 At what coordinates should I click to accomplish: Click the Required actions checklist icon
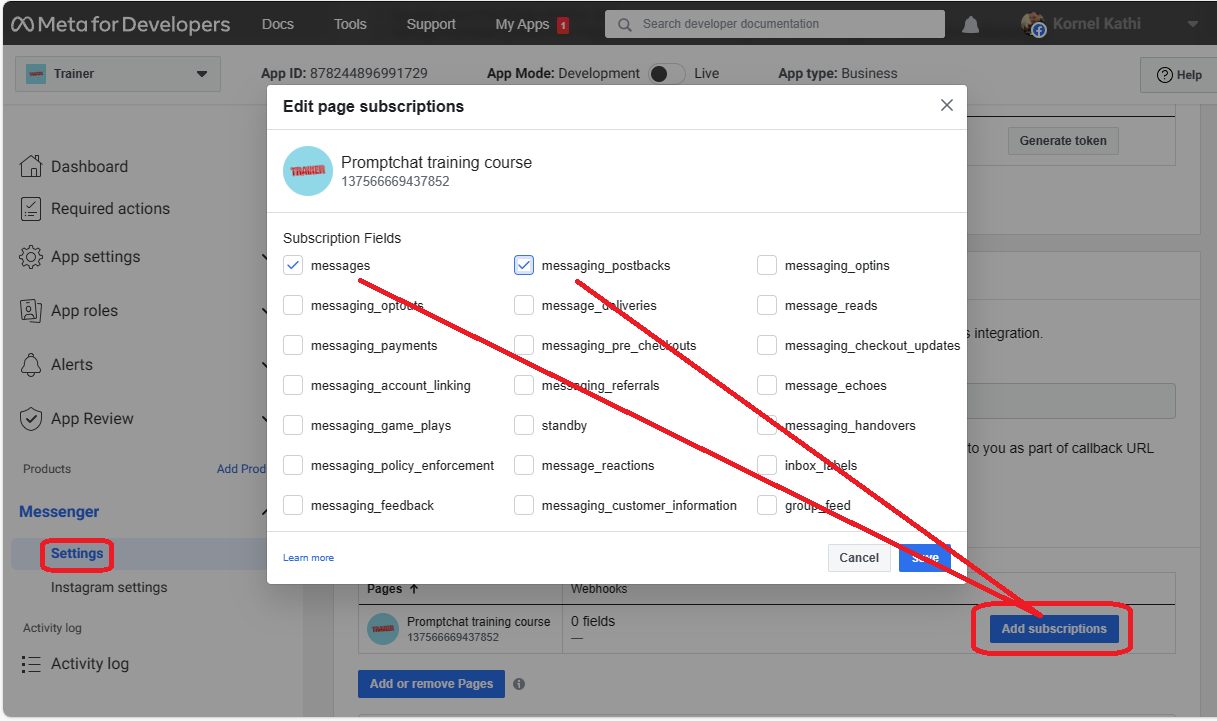pyautogui.click(x=31, y=209)
